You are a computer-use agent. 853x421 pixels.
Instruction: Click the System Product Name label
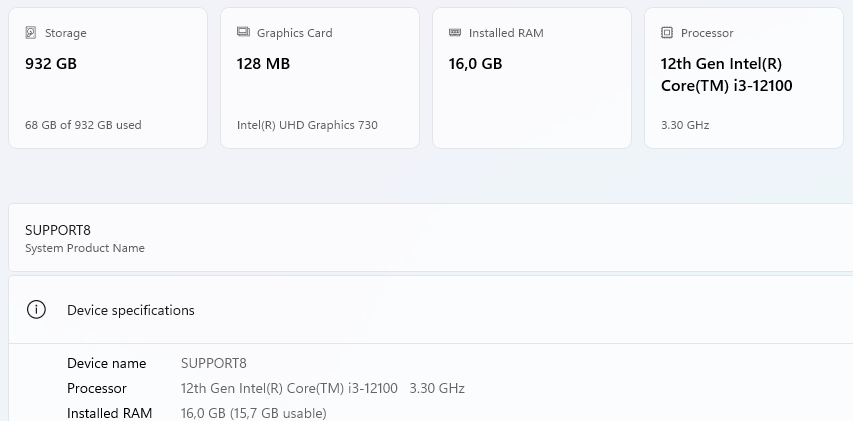click(x=85, y=248)
